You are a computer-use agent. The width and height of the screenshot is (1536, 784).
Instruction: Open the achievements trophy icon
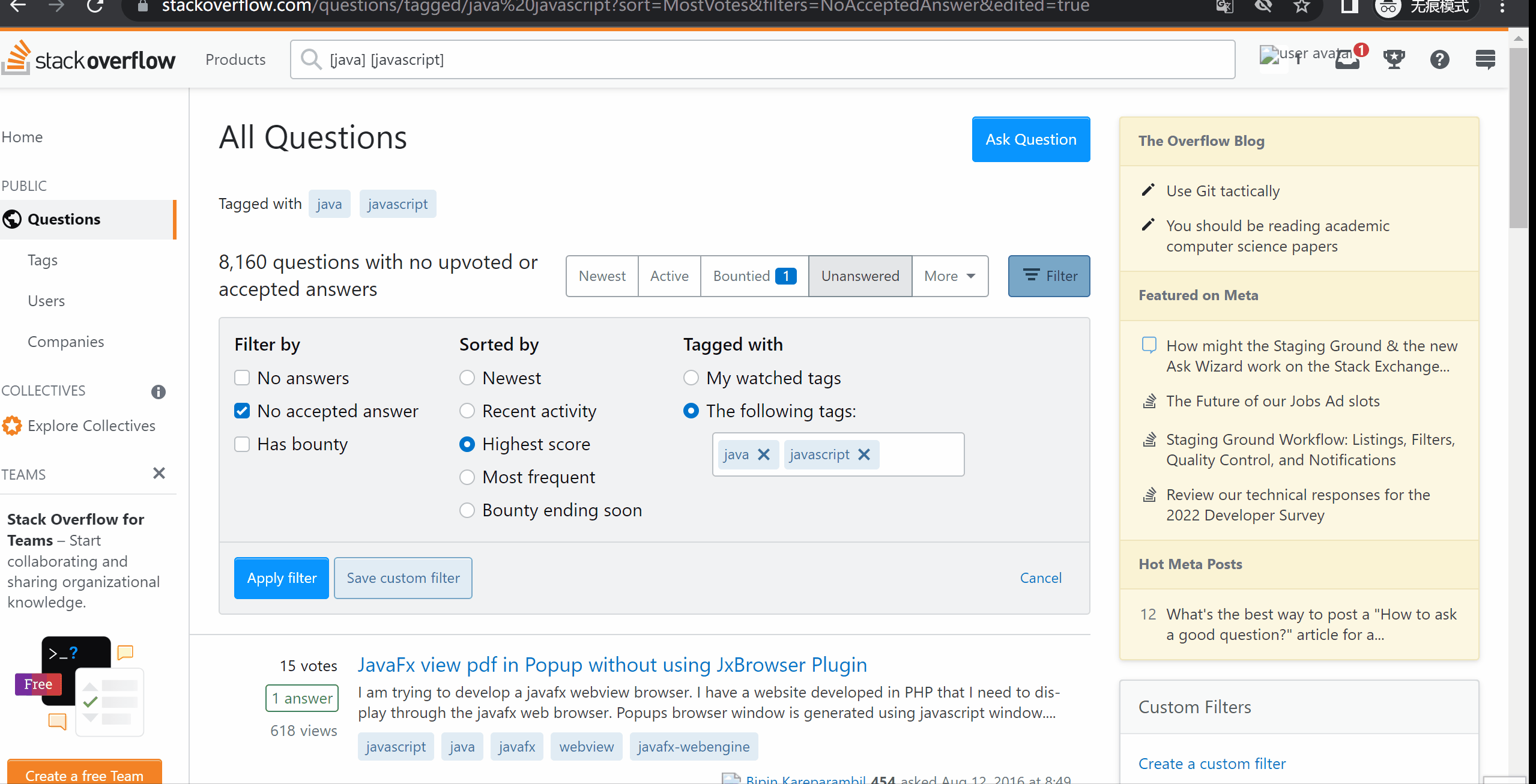(x=1394, y=59)
